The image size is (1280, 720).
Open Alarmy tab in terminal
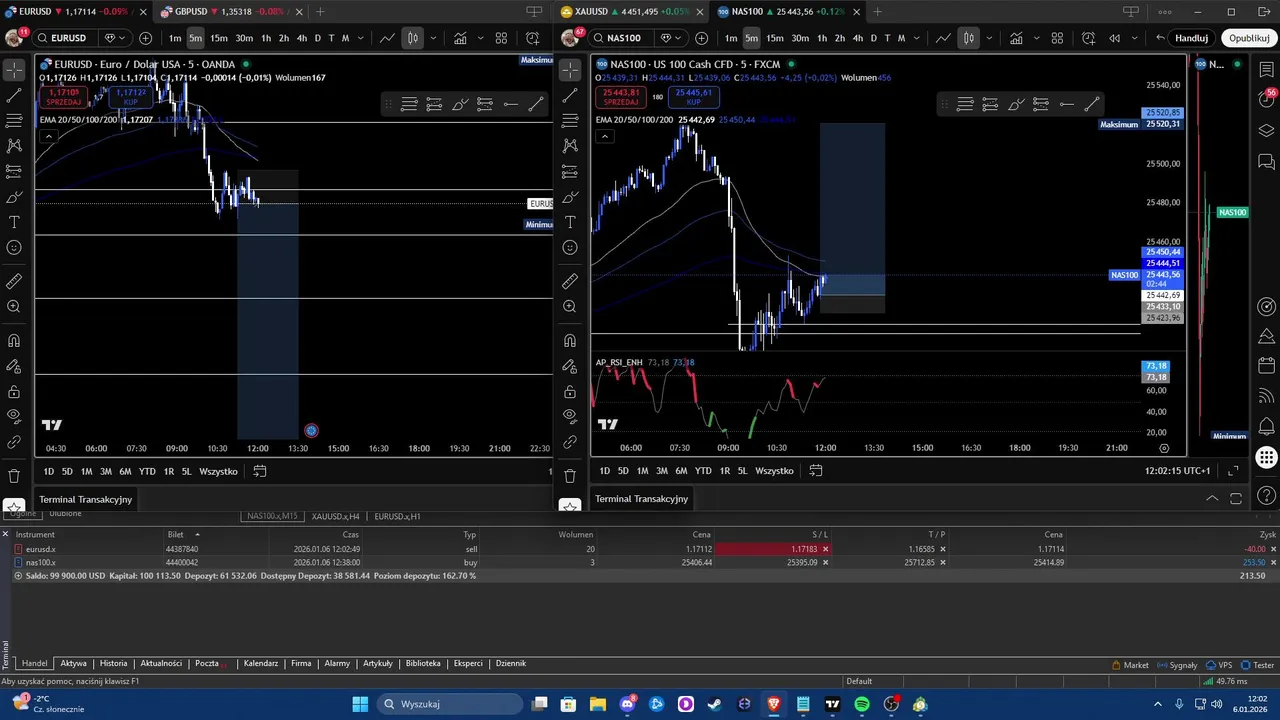tap(337, 663)
